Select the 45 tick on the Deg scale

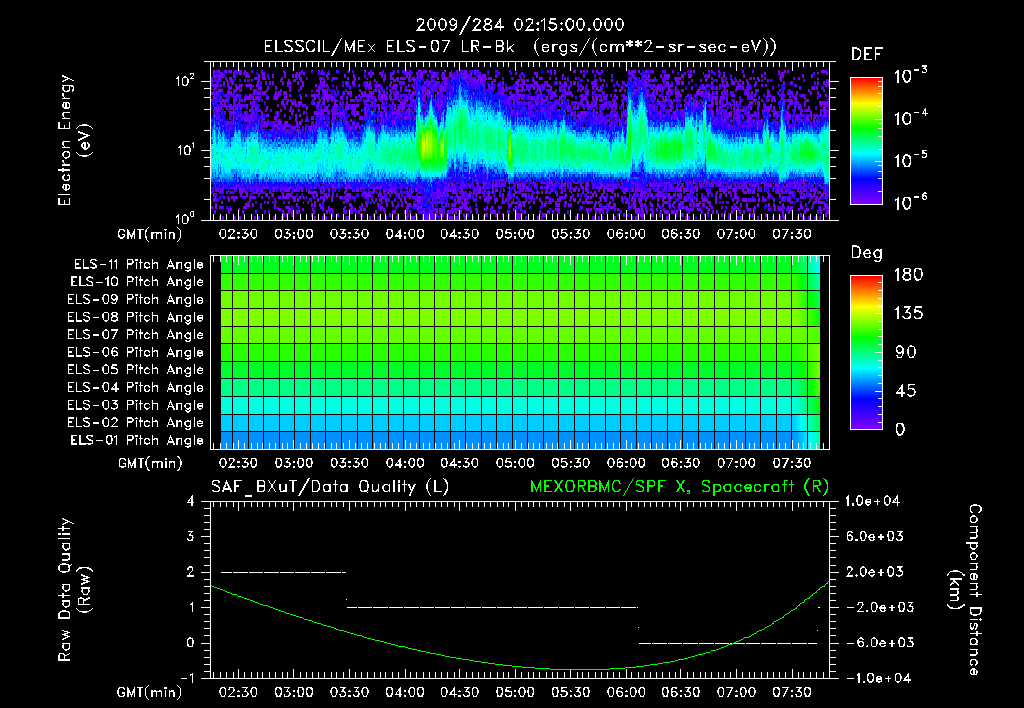click(x=906, y=391)
